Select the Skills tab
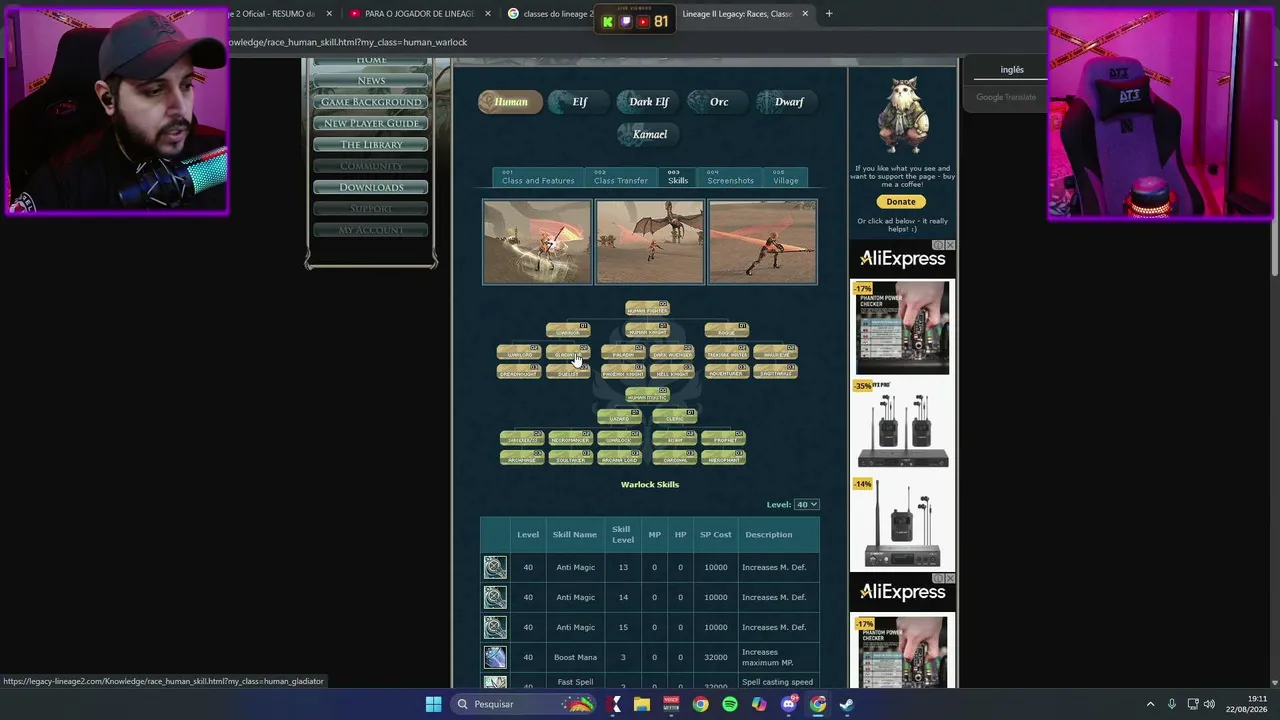The height and width of the screenshot is (720, 1280). point(678,177)
